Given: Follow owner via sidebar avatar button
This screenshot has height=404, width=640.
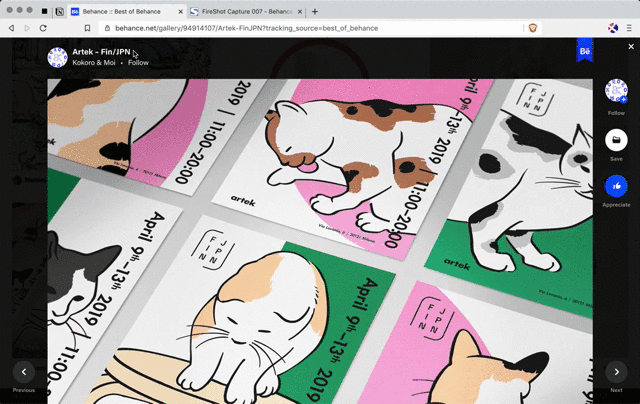Looking at the screenshot, I should 616,90.
